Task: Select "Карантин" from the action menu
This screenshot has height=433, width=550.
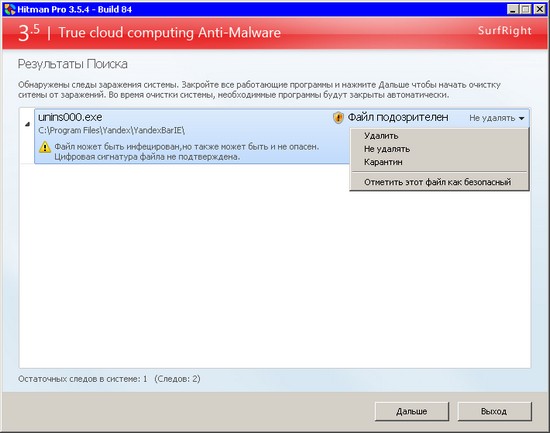Action: click(383, 162)
